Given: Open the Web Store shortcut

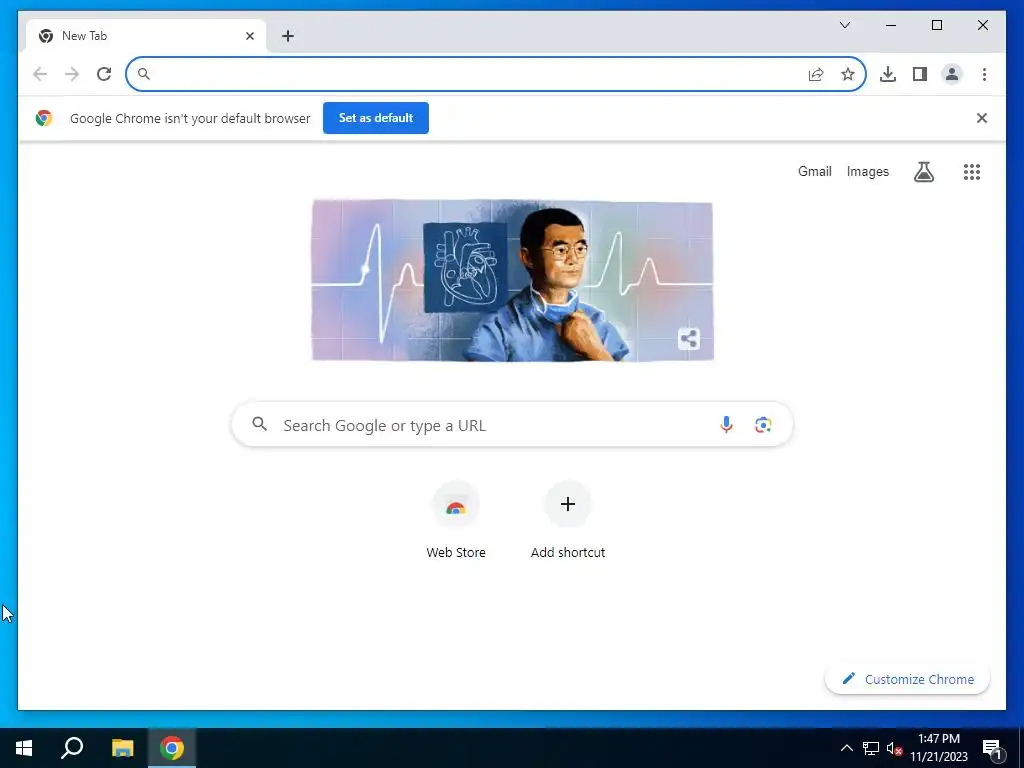Looking at the screenshot, I should point(456,520).
